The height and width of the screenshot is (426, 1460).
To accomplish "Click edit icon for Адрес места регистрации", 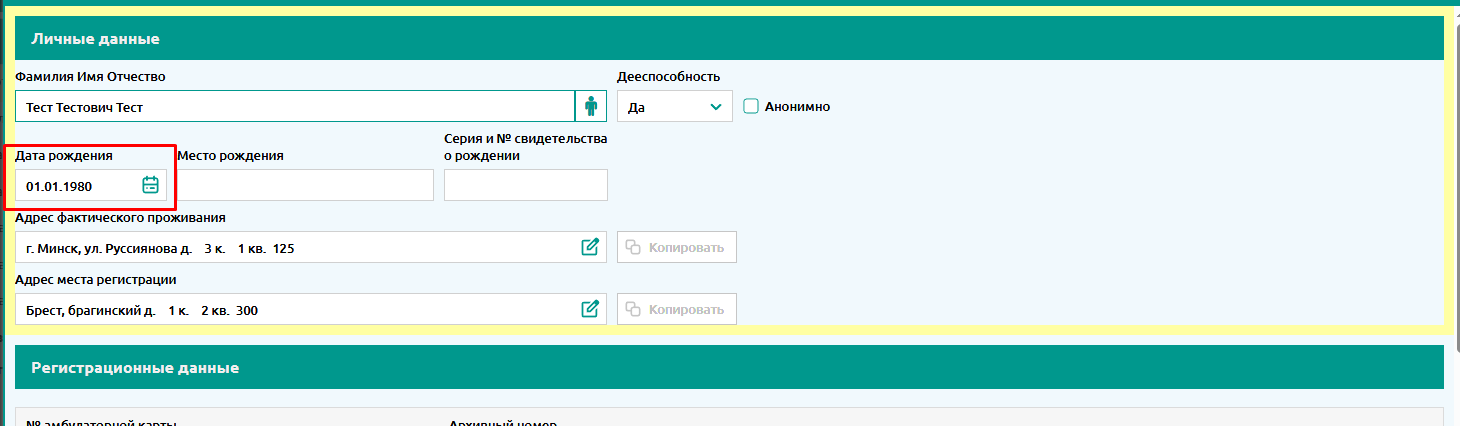I will [590, 309].
